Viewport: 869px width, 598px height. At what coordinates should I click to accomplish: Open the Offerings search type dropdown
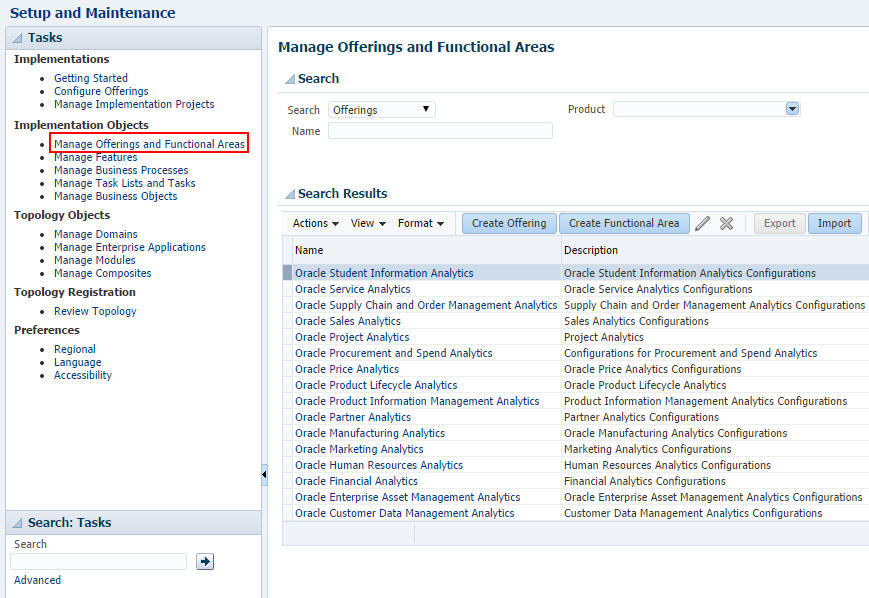tap(381, 110)
